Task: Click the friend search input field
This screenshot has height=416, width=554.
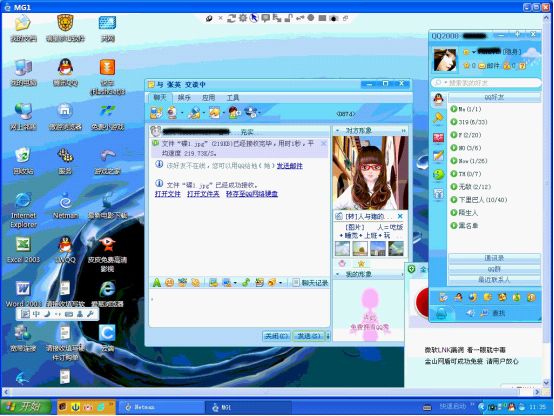Action: [486, 83]
